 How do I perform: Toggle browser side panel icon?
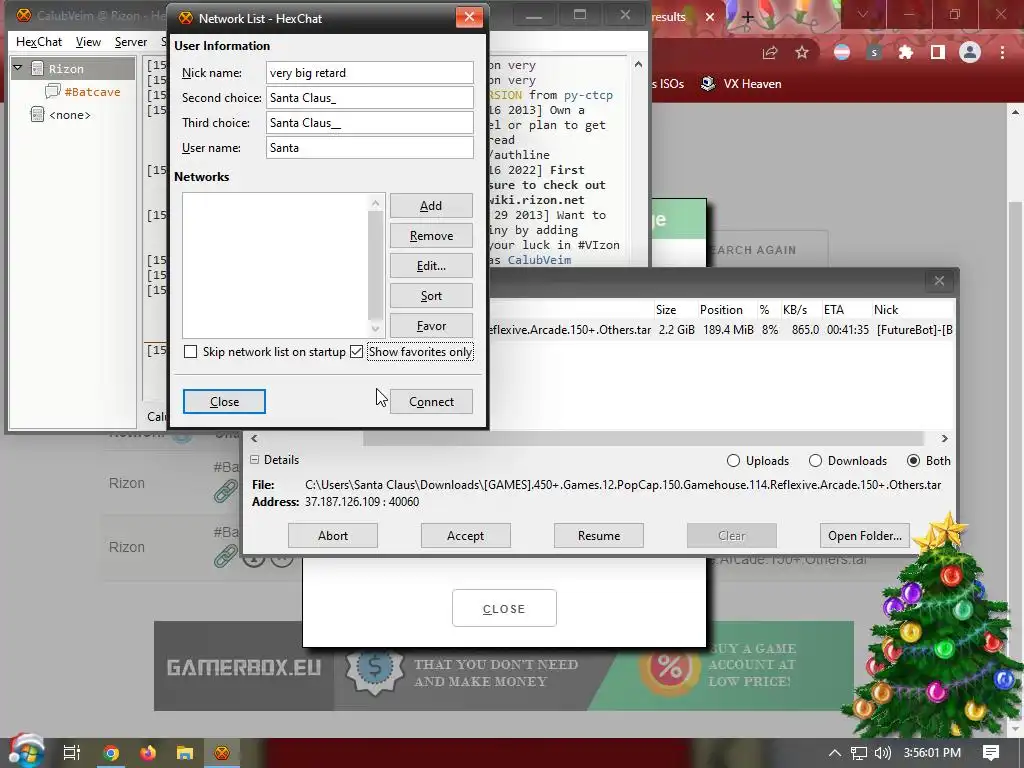(938, 53)
